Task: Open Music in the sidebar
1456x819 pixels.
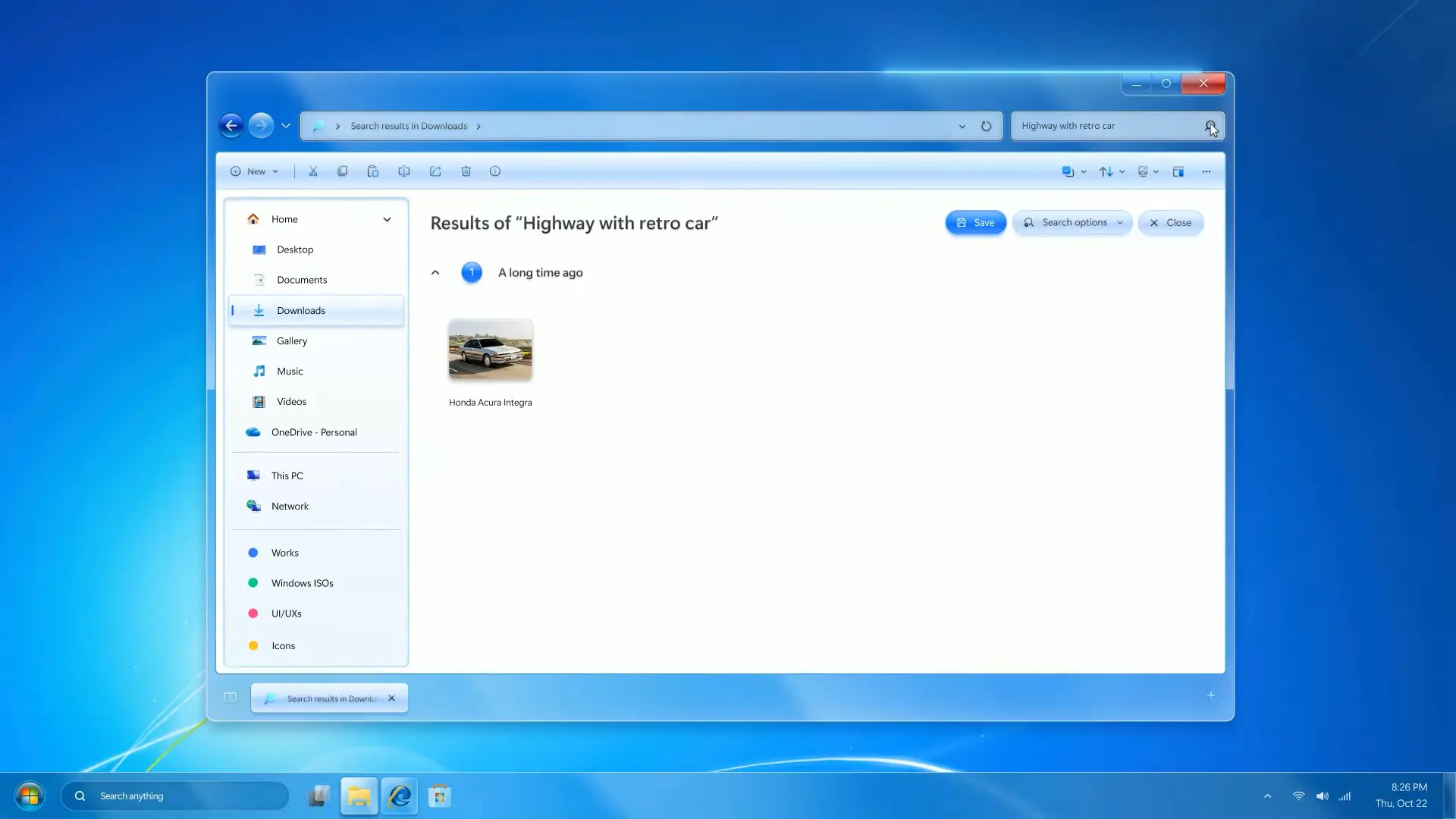Action: [x=316, y=372]
